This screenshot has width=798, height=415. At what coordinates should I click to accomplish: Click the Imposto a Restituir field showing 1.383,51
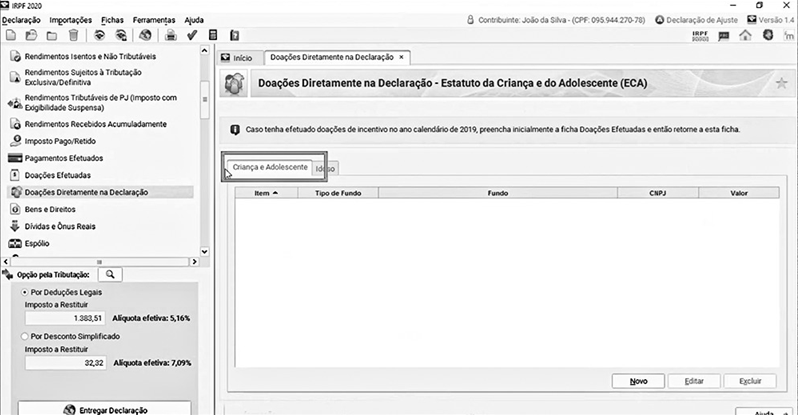pyautogui.click(x=65, y=318)
